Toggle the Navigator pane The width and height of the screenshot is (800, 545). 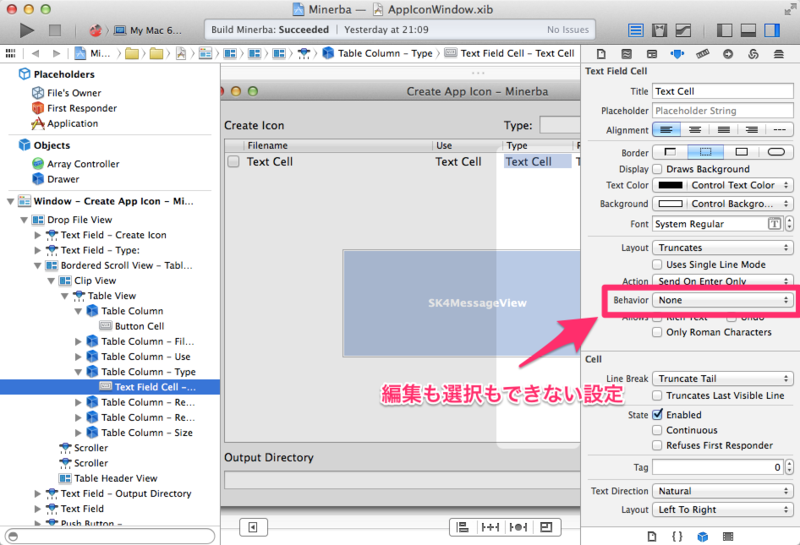coord(724,30)
